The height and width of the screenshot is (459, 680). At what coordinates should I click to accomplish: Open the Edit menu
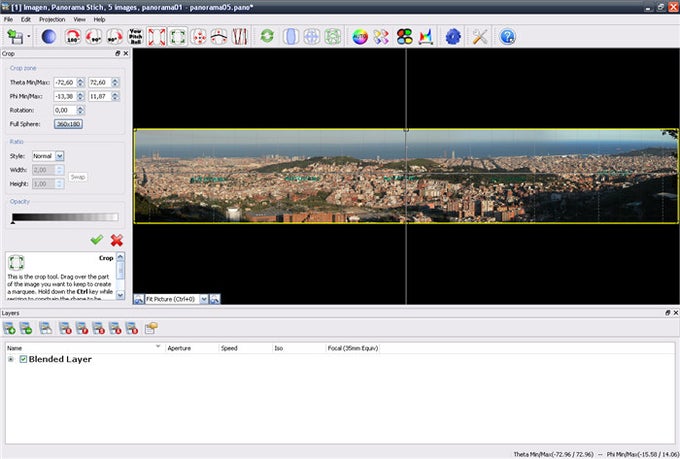(26, 20)
